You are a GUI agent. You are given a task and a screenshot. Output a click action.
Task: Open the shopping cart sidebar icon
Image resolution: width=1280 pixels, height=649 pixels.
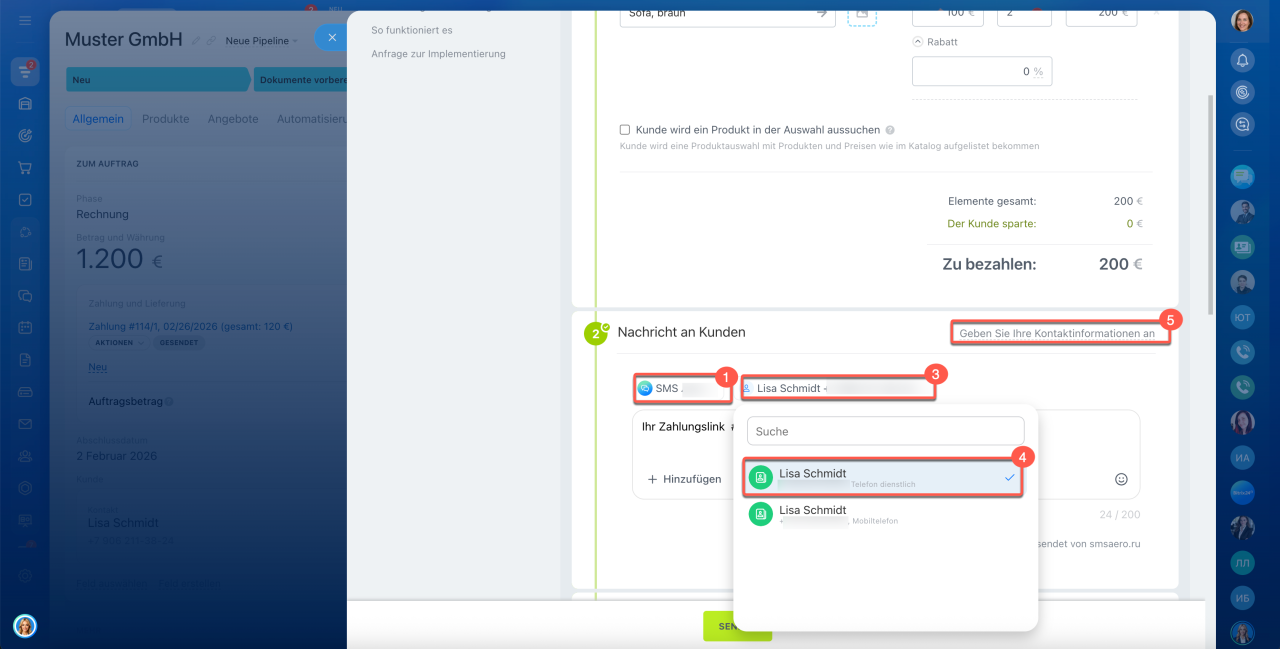click(x=25, y=168)
